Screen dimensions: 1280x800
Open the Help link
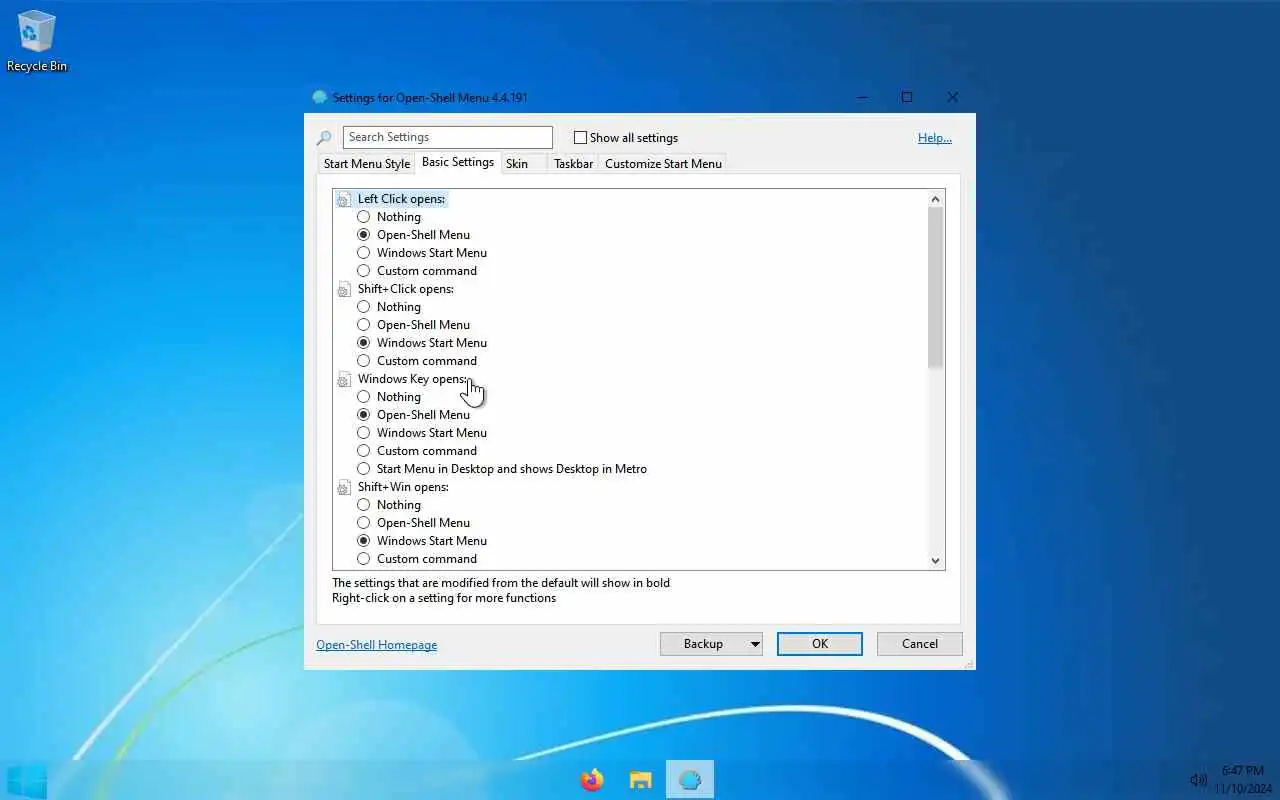pyautogui.click(x=935, y=138)
